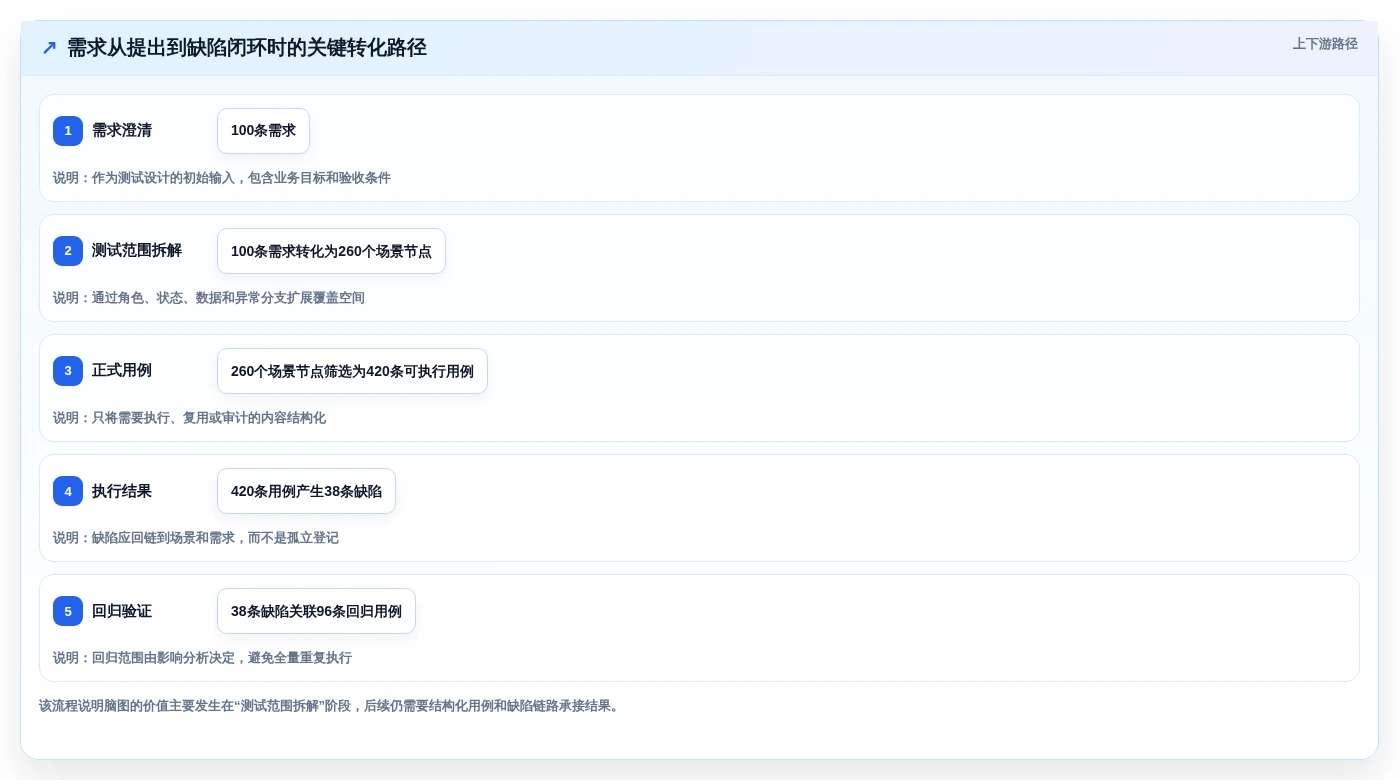
Task: Click the arrow icon beside the title
Action: pyautogui.click(x=49, y=48)
